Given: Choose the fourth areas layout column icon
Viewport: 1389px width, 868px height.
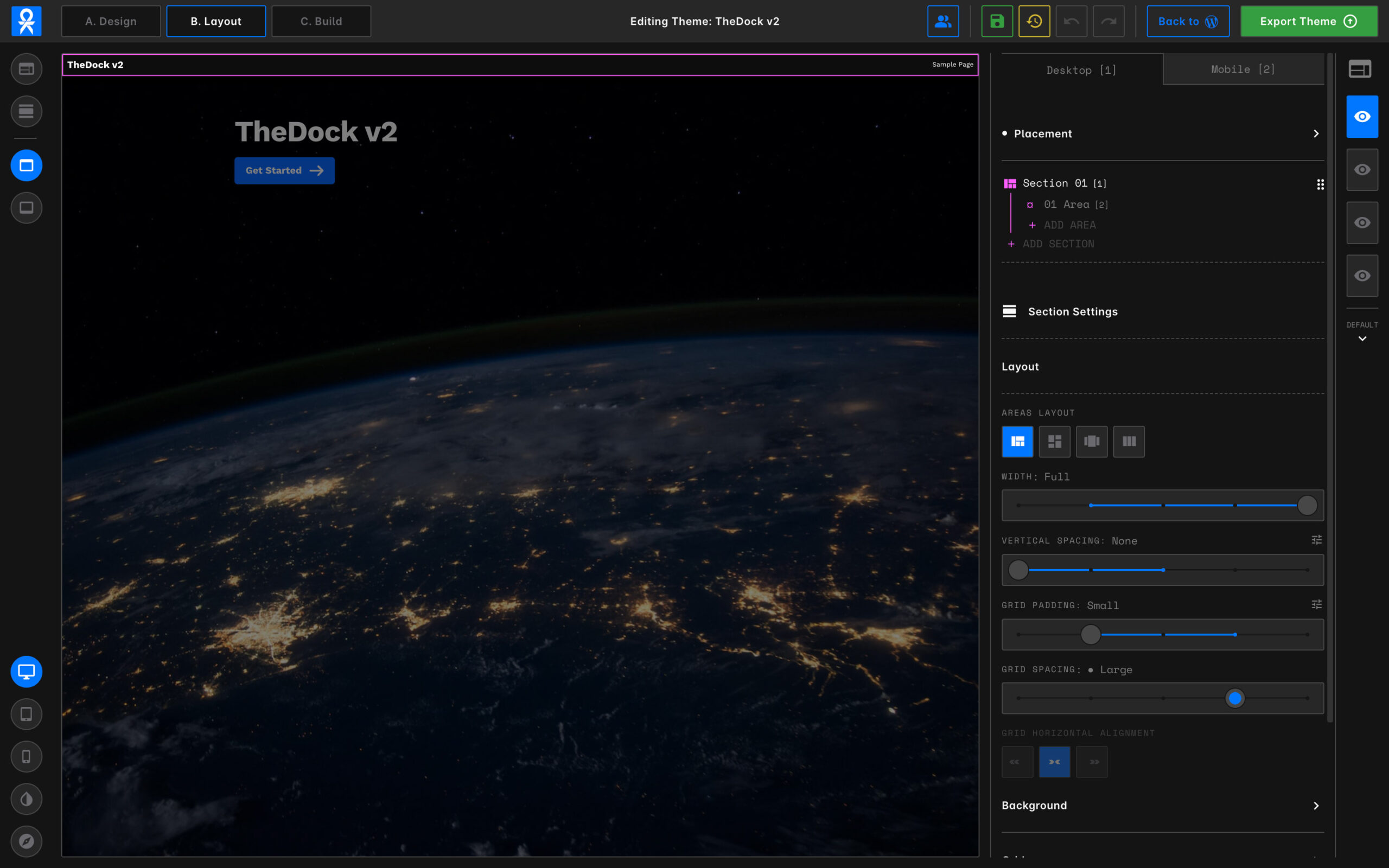Looking at the screenshot, I should coord(1129,442).
